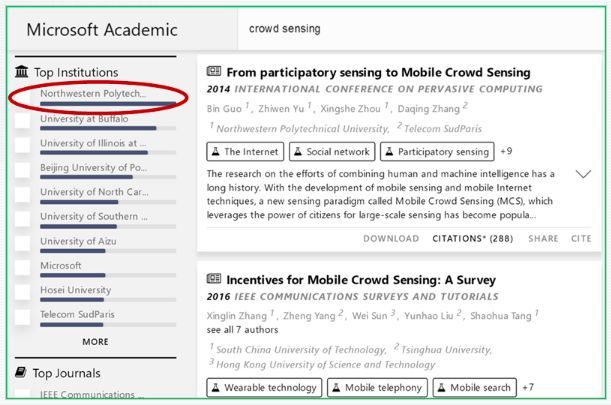This screenshot has height=405, width=611.
Task: Click paper icon beside 'From participatory sensing' title
Action: 214,71
